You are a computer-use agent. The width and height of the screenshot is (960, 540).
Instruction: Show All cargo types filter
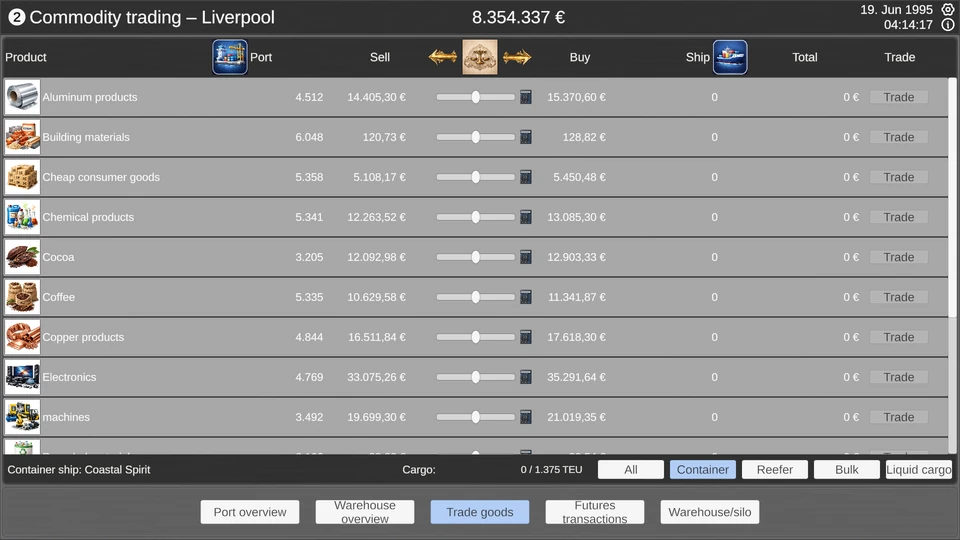(x=631, y=470)
